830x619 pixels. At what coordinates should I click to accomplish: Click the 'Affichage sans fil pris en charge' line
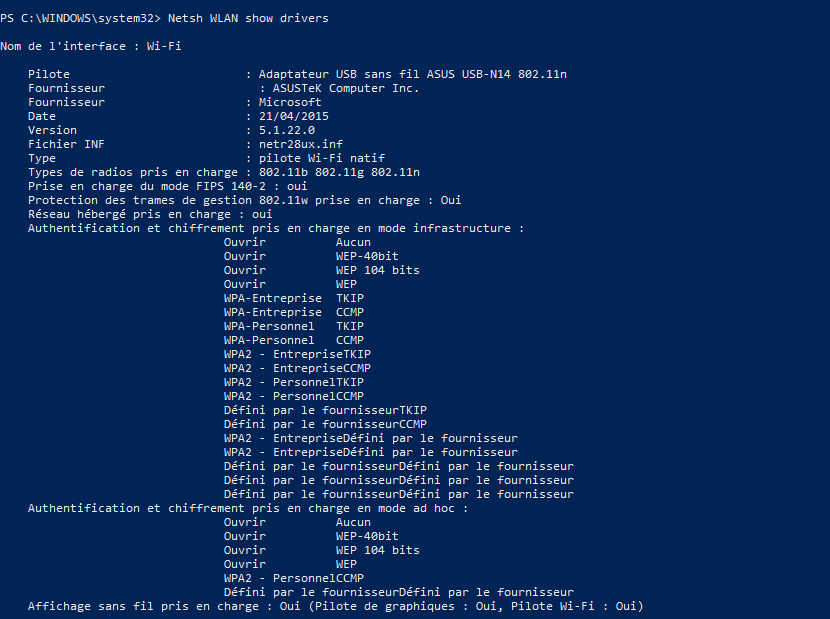pos(335,606)
